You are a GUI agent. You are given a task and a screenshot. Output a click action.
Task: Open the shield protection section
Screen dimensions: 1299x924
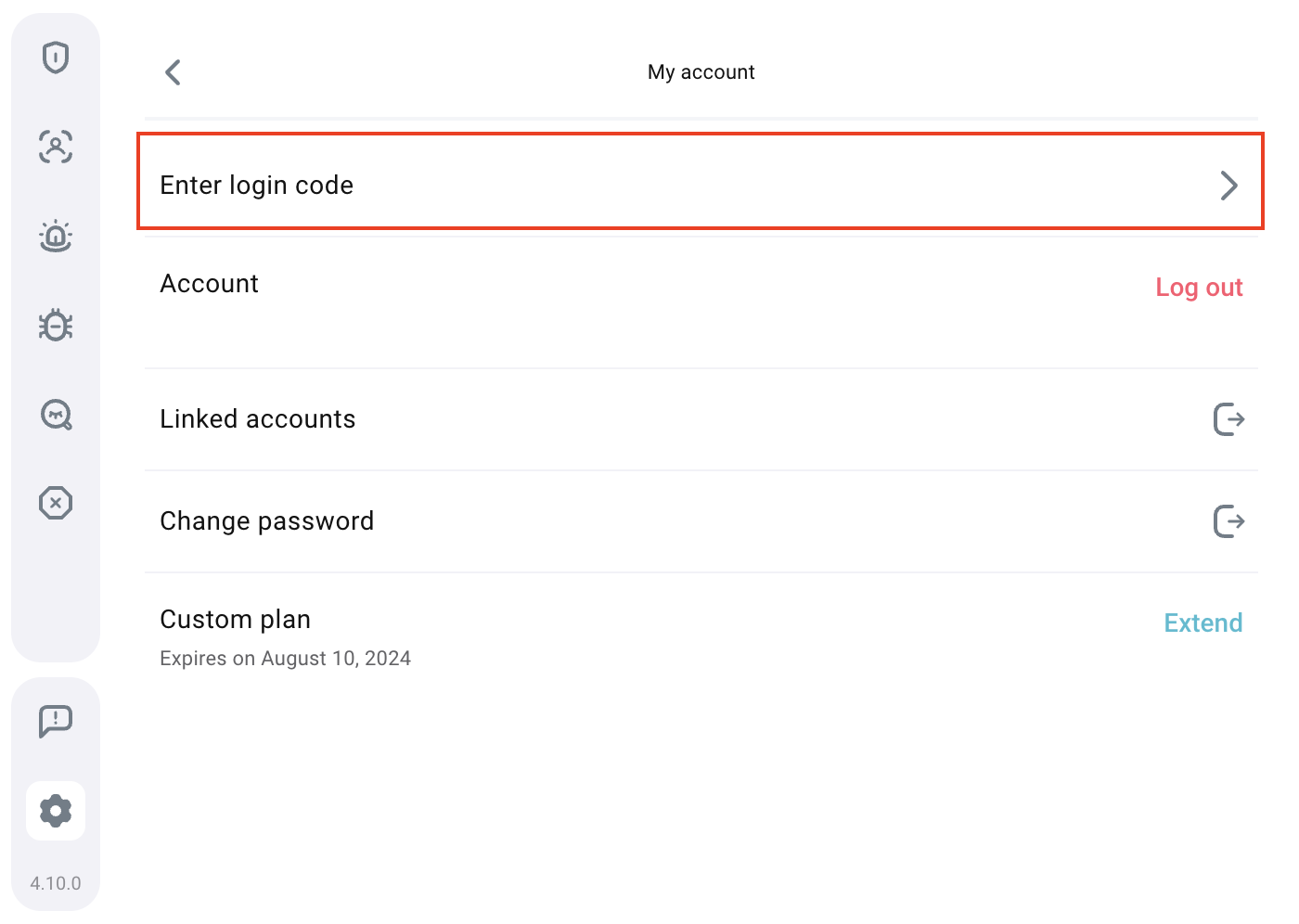pos(56,58)
